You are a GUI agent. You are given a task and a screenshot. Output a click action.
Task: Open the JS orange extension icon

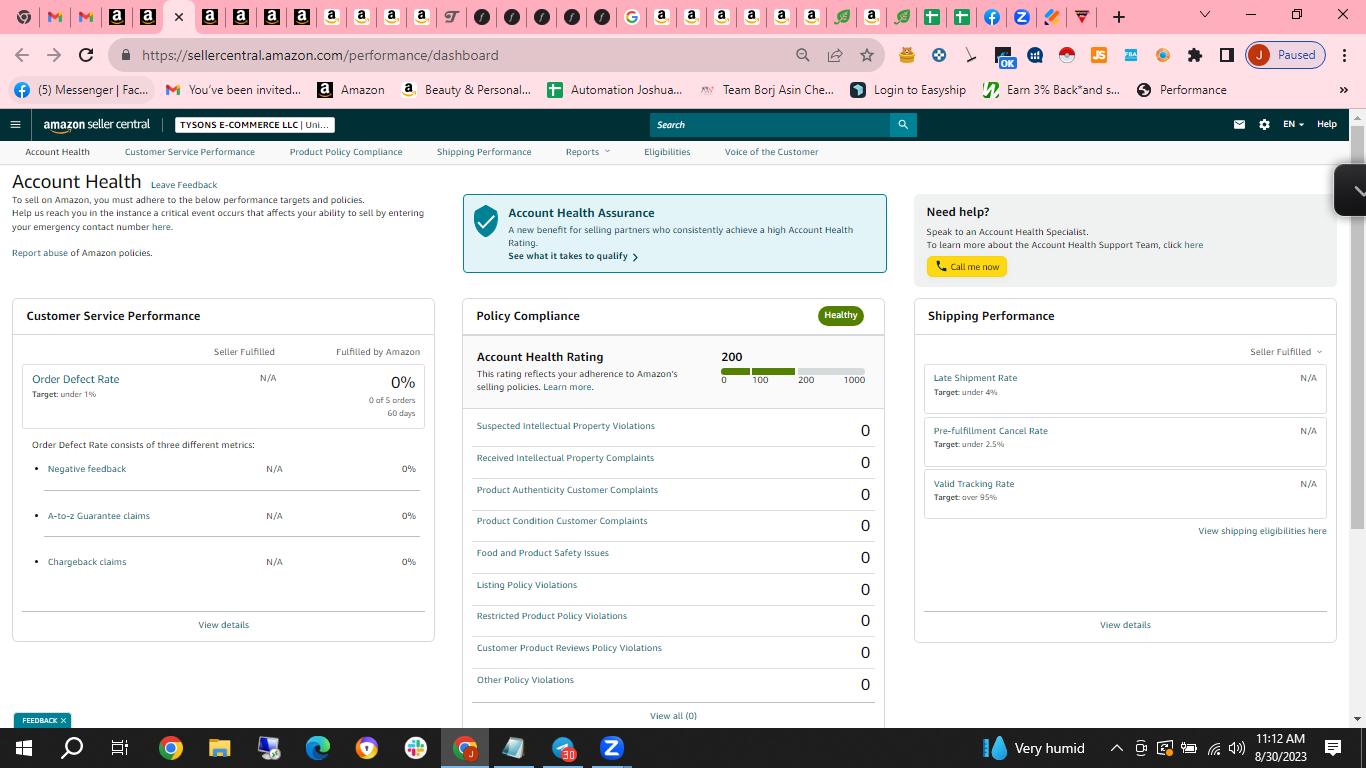pyautogui.click(x=1099, y=55)
